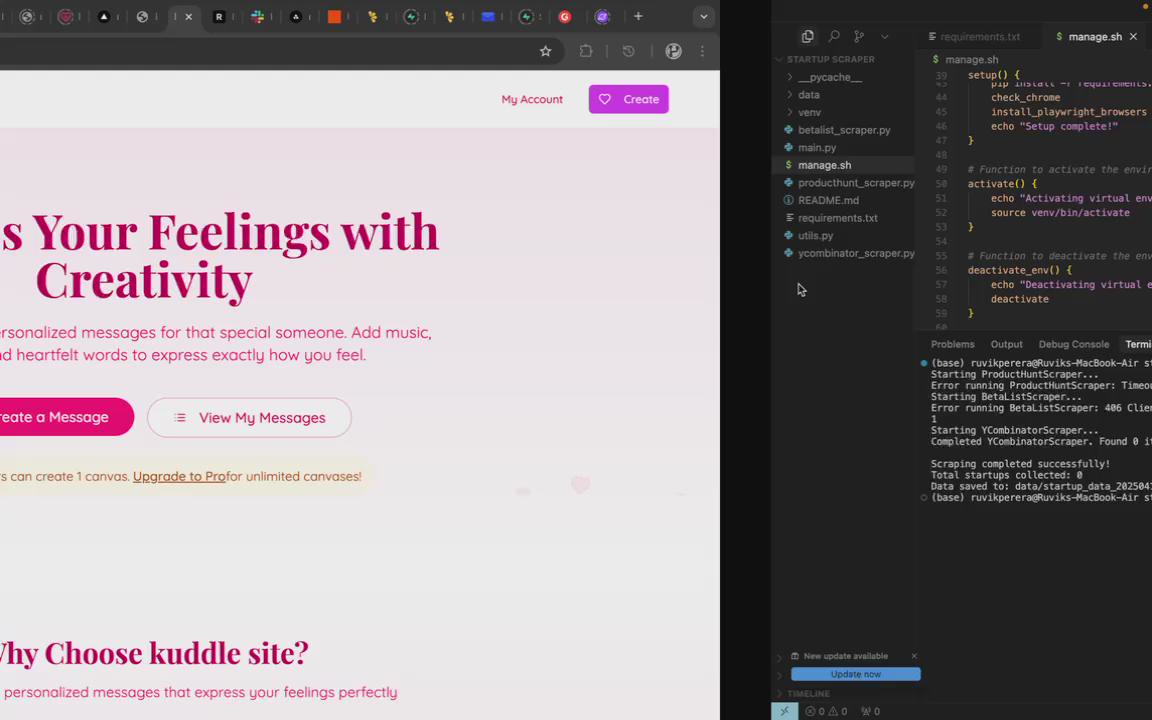
Task: Click the Update now button
Action: pyautogui.click(x=855, y=674)
